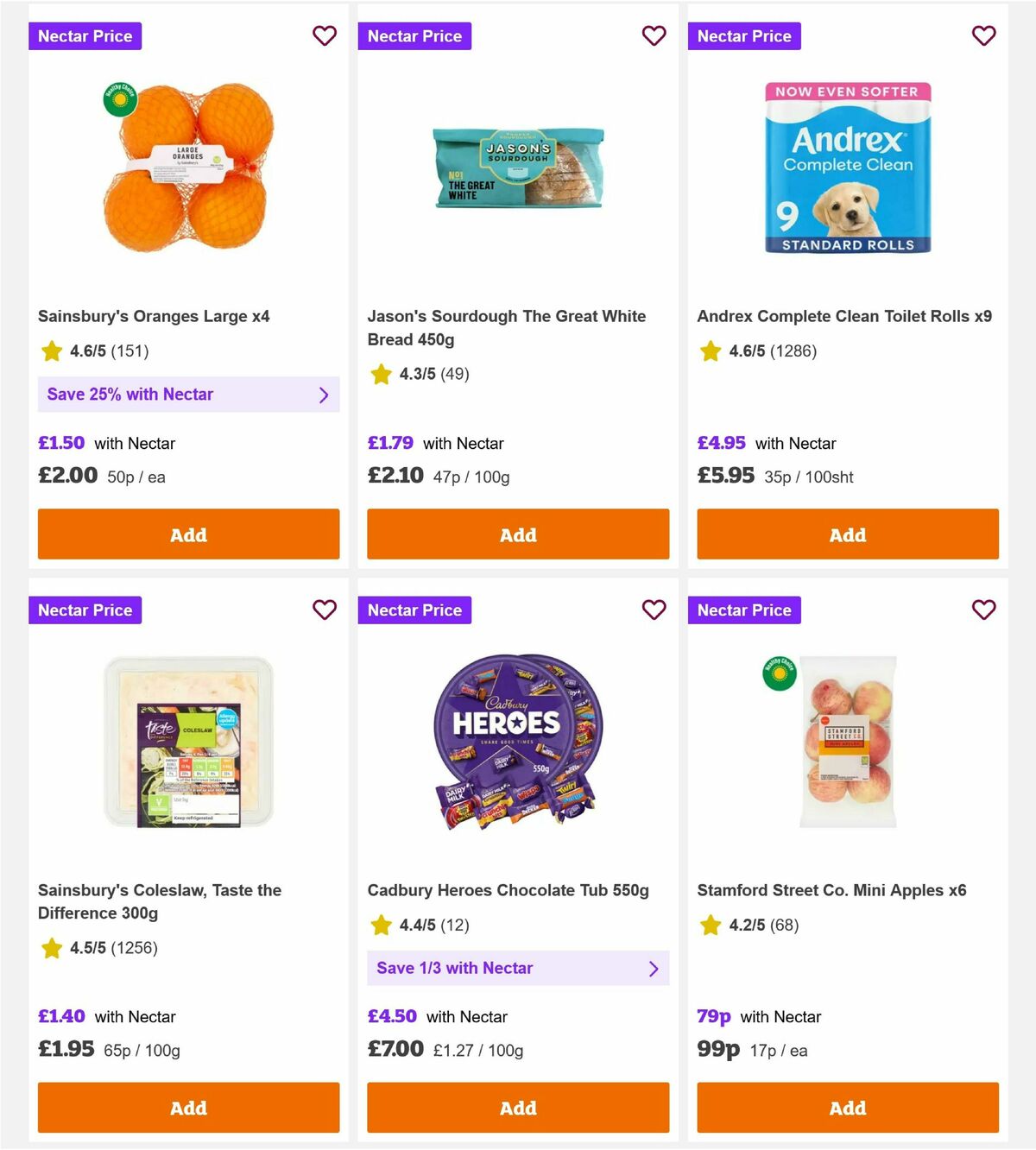Click the Nectar Price badge above Andrex
Image resolution: width=1036 pixels, height=1150 pixels.
coord(744,36)
